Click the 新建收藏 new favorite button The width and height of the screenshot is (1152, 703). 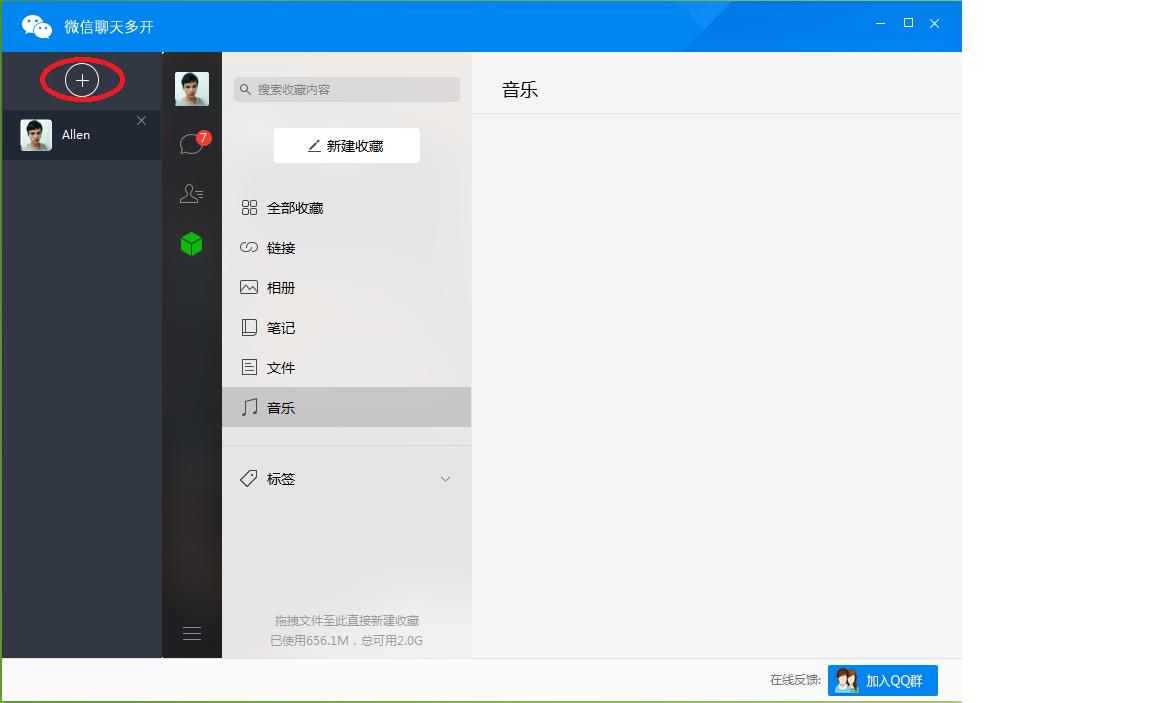coord(346,145)
